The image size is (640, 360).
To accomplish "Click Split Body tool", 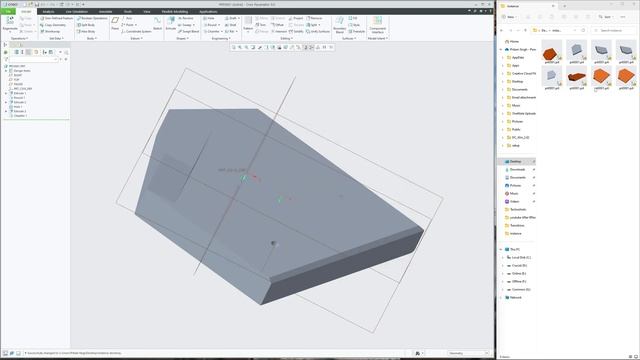I will tap(86, 25).
